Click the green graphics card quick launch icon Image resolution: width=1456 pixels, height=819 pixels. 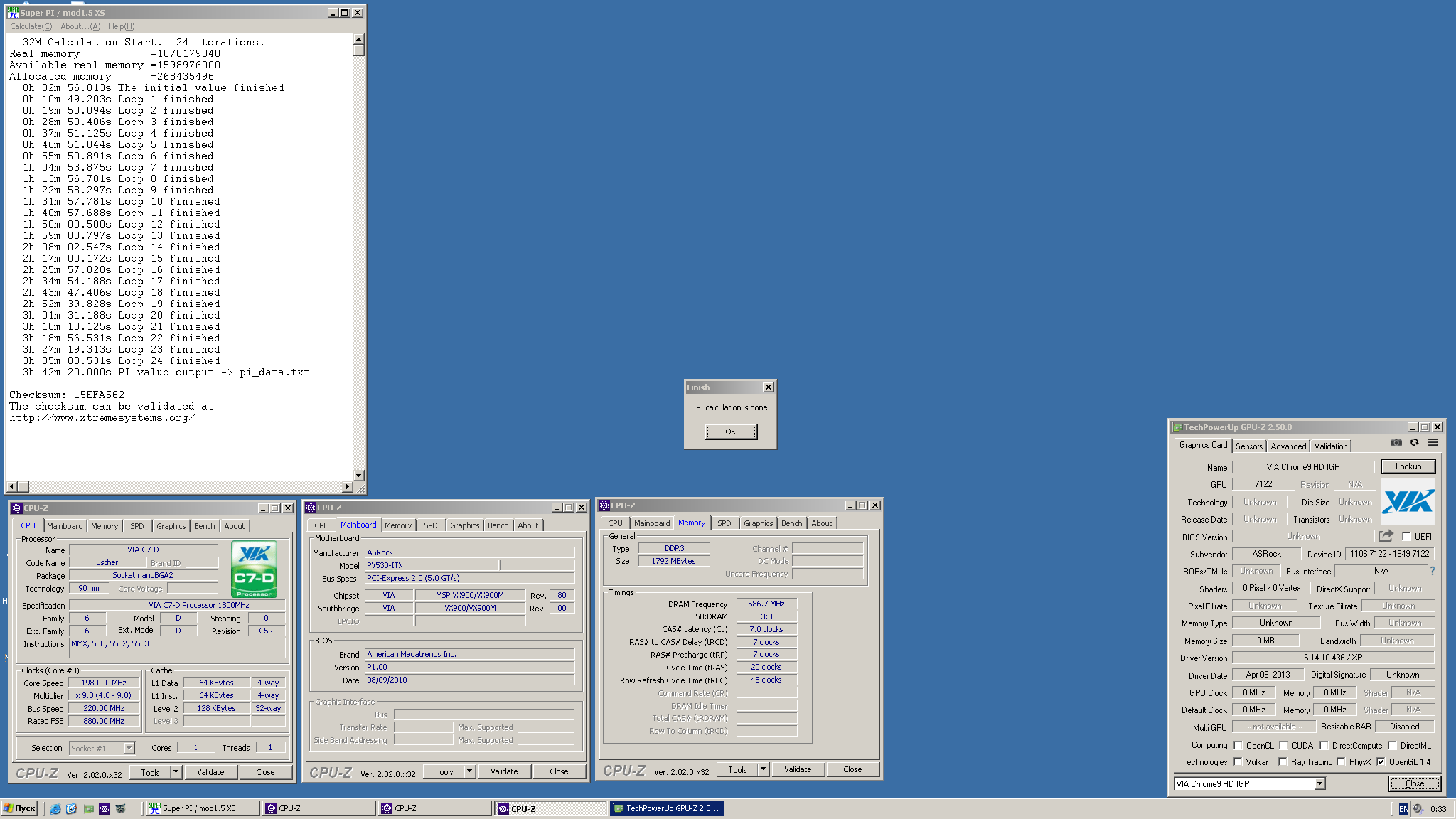point(88,809)
